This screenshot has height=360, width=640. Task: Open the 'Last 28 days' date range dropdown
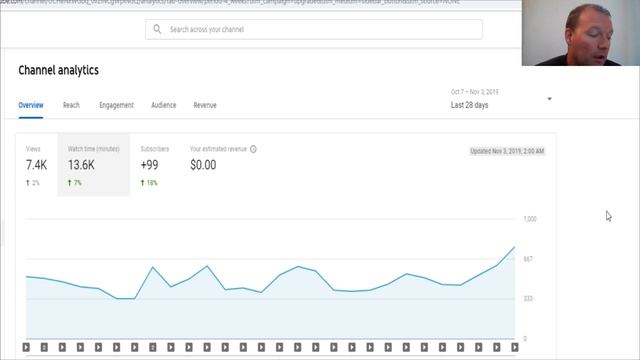coord(501,99)
